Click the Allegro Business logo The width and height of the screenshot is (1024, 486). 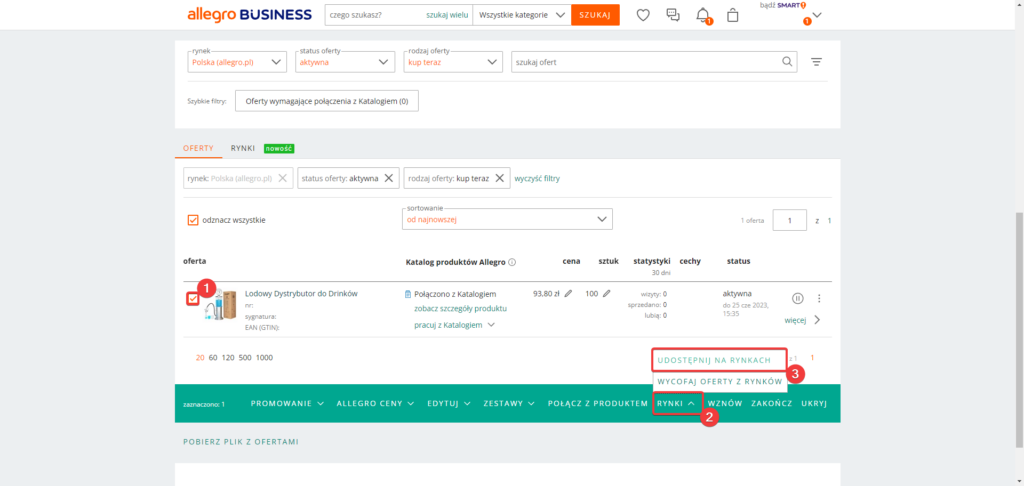pyautogui.click(x=249, y=14)
